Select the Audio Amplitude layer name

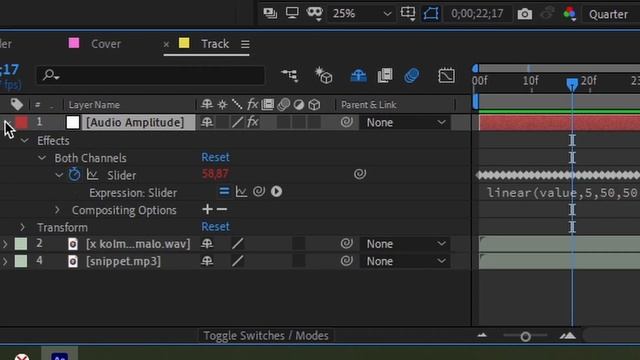click(135, 122)
